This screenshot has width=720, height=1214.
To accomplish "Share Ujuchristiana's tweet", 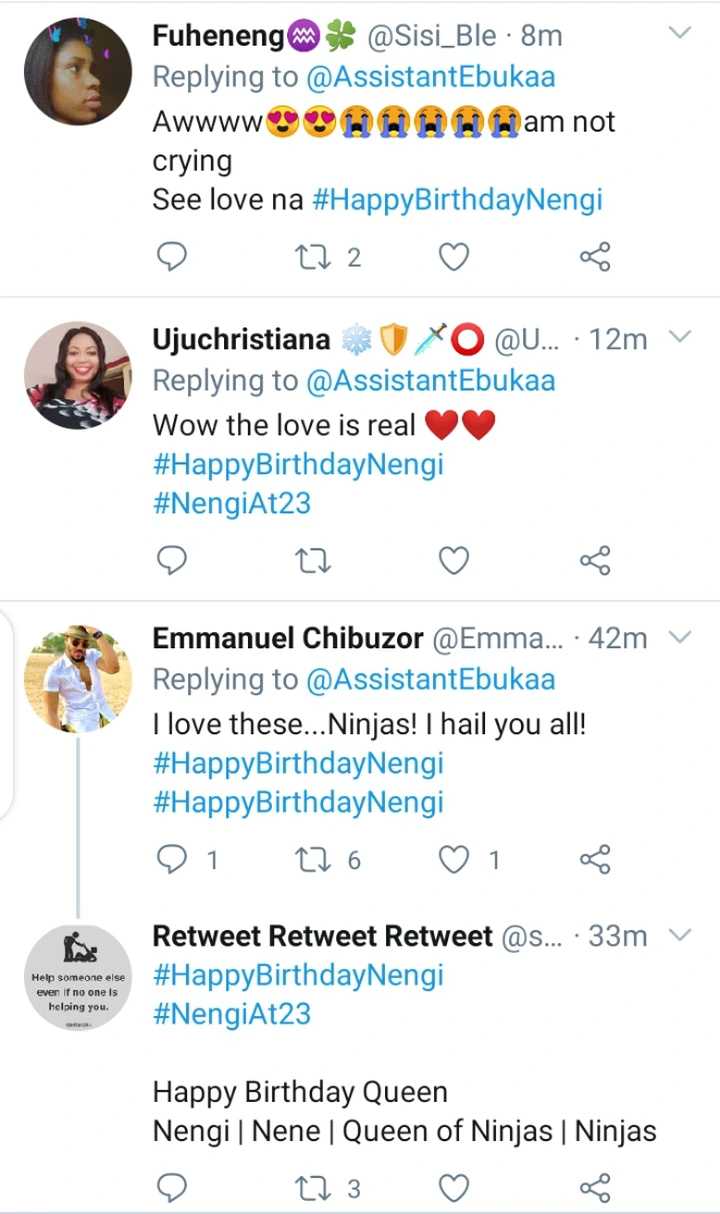I will coord(594,560).
